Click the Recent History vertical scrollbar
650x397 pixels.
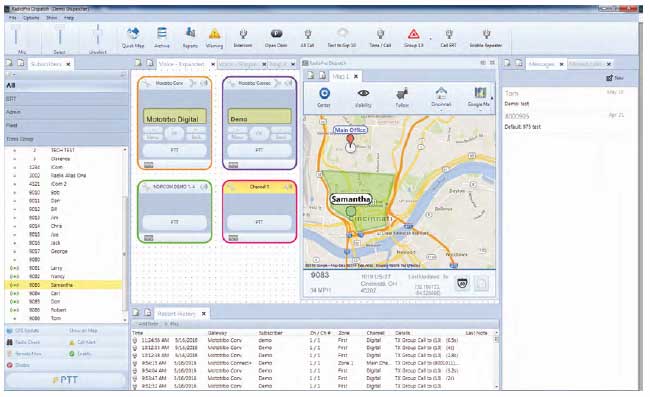coord(496,359)
